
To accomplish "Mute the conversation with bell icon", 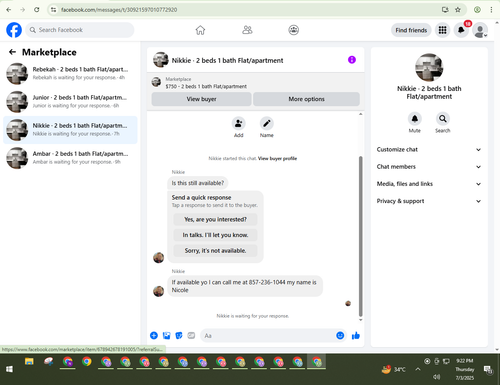I will pos(415,119).
